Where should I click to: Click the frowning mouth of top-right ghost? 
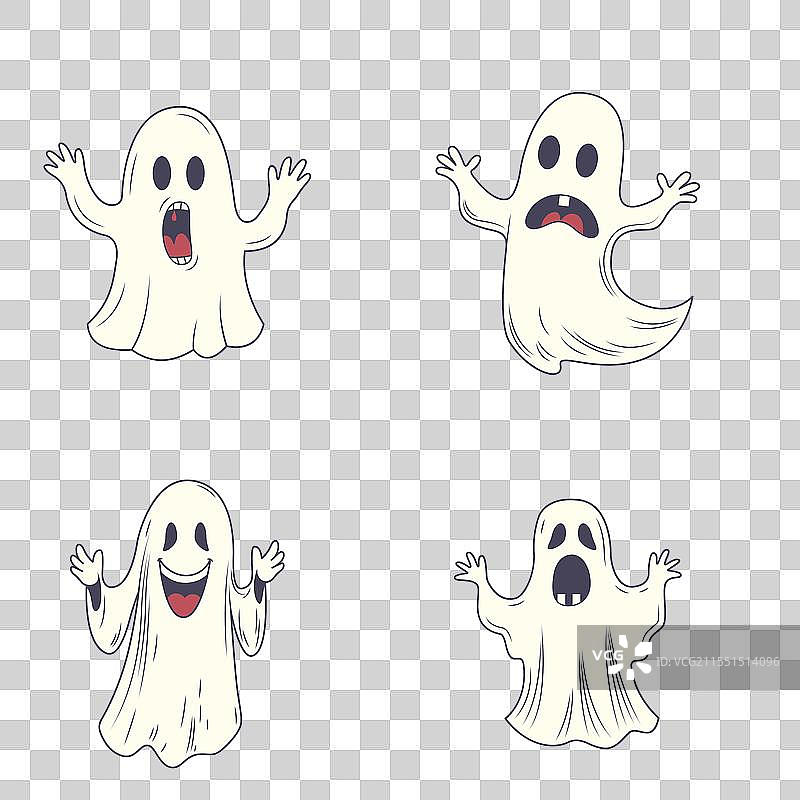point(562,214)
